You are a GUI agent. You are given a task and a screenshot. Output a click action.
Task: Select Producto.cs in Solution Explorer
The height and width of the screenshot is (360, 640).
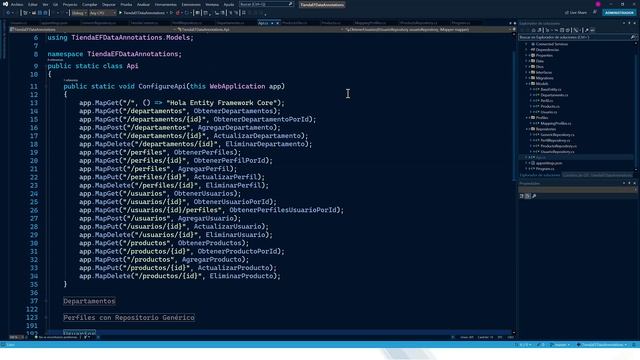(x=550, y=107)
